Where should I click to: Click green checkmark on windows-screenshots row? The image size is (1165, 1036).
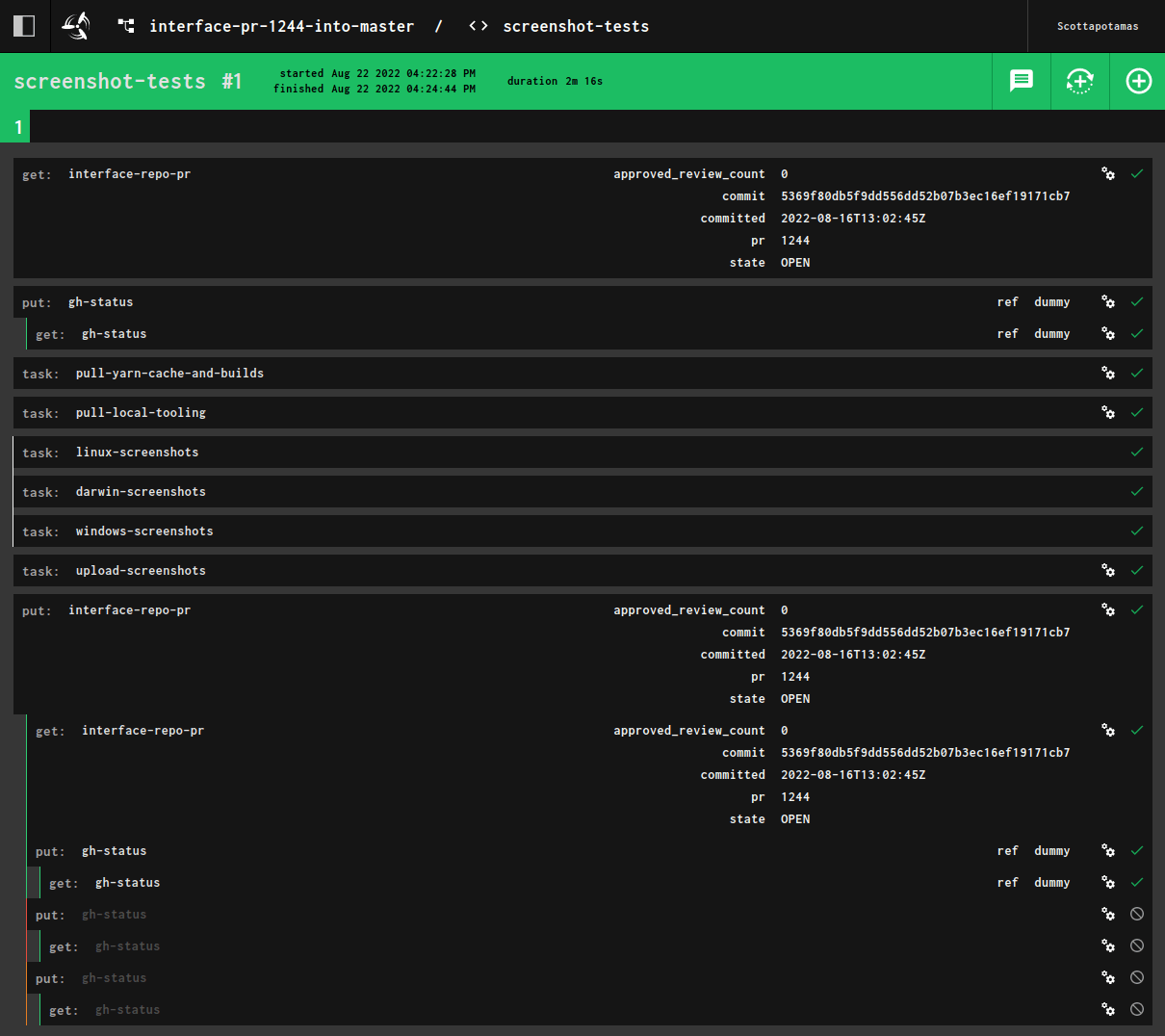[1137, 531]
